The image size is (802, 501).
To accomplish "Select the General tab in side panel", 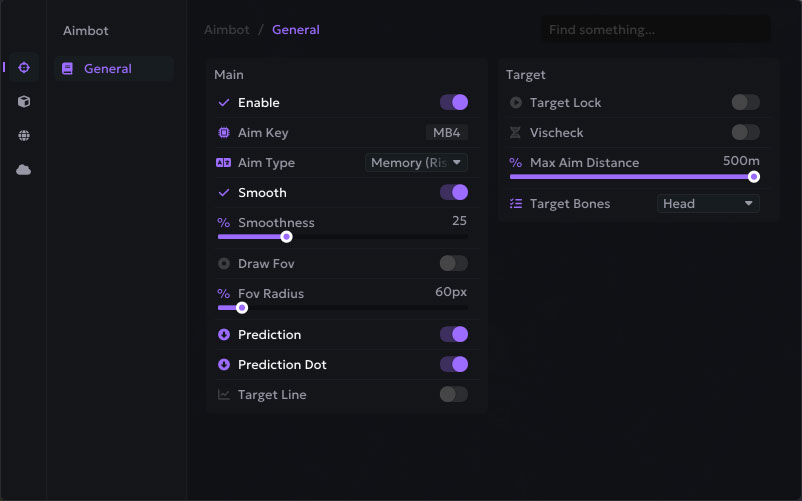I will tap(108, 69).
